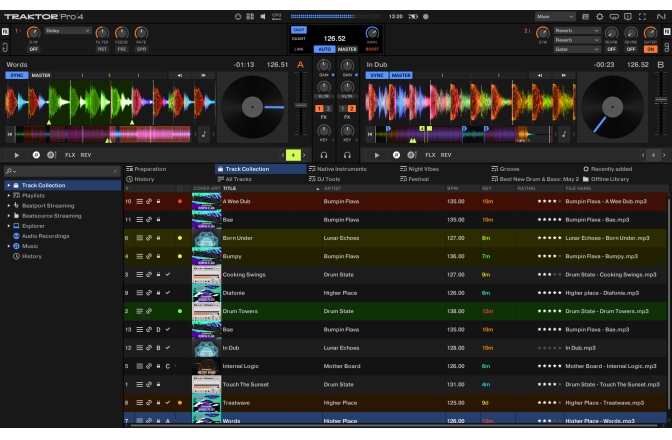Toggle fullscreen icon in the header
672x440 pixels.
pyautogui.click(x=642, y=17)
